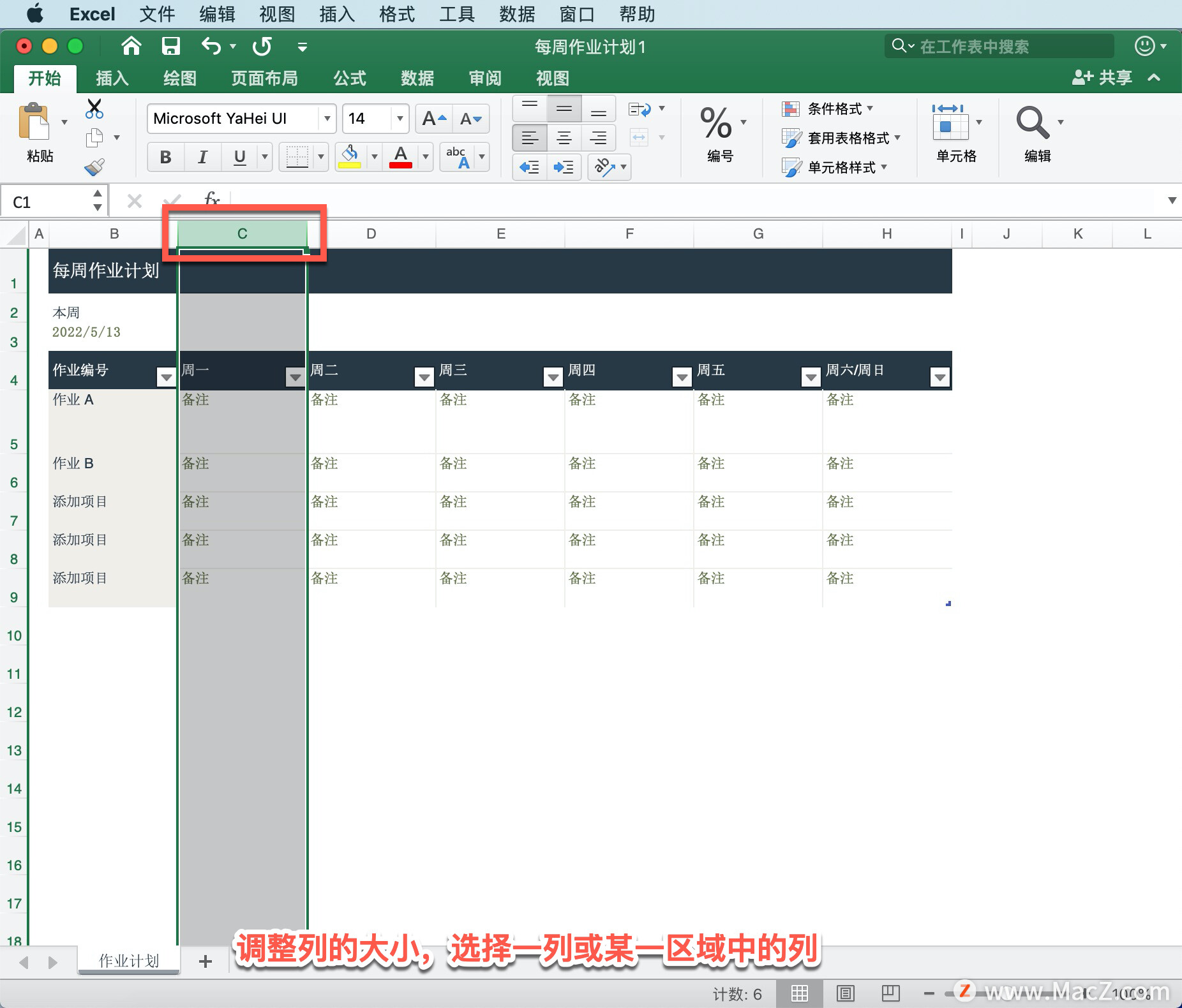The height and width of the screenshot is (1008, 1182).
Task: Open the 编辑 magnifier tool
Action: (1032, 122)
